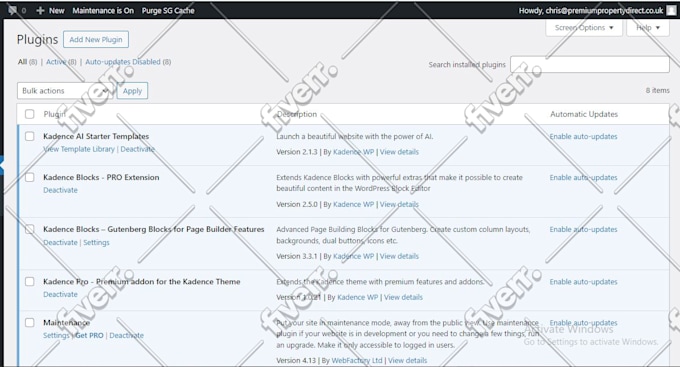View details for Maintenance version 4.13
680x367 pixels.
(408, 360)
